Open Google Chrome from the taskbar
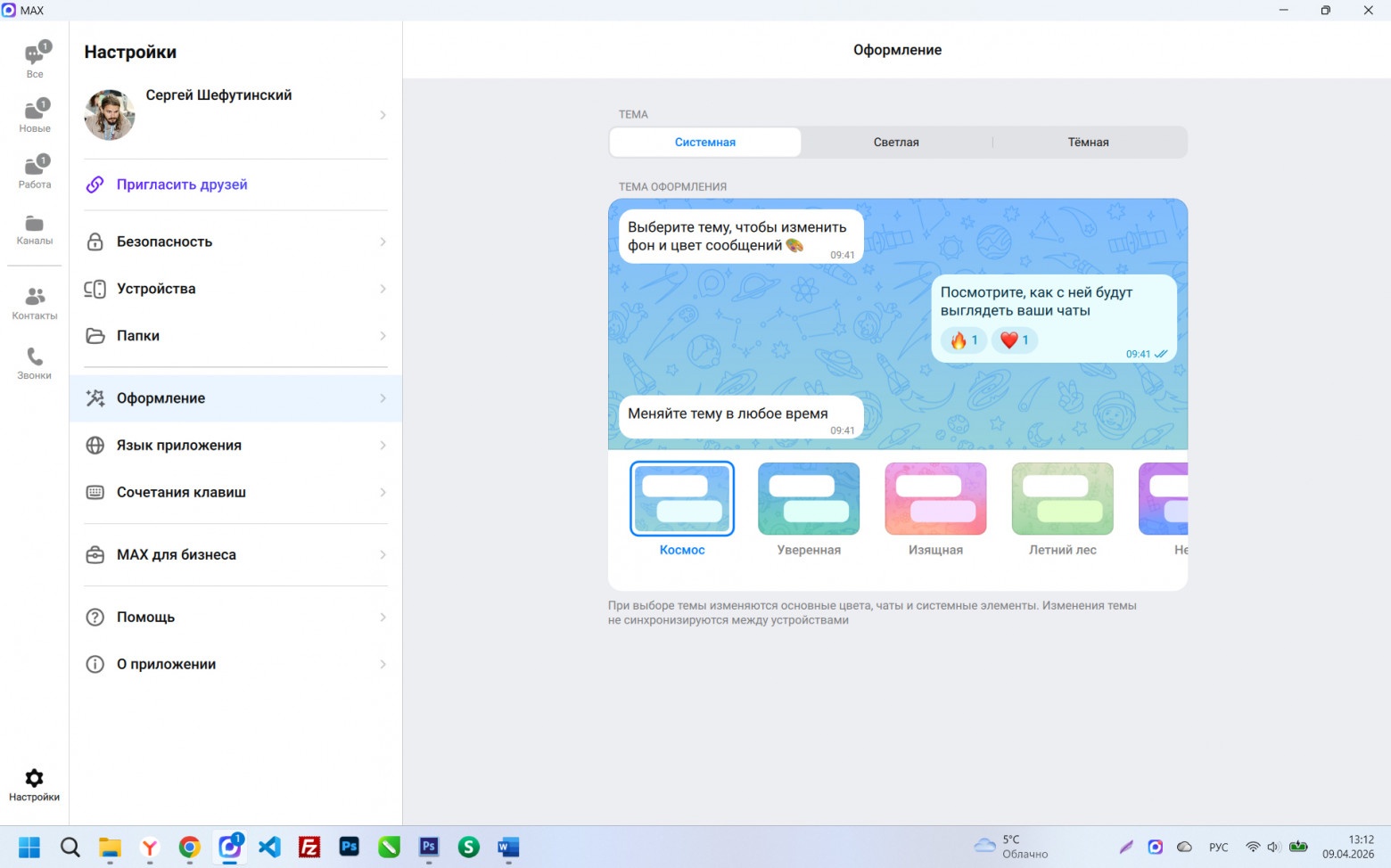This screenshot has height=868, width=1391. pos(189,847)
